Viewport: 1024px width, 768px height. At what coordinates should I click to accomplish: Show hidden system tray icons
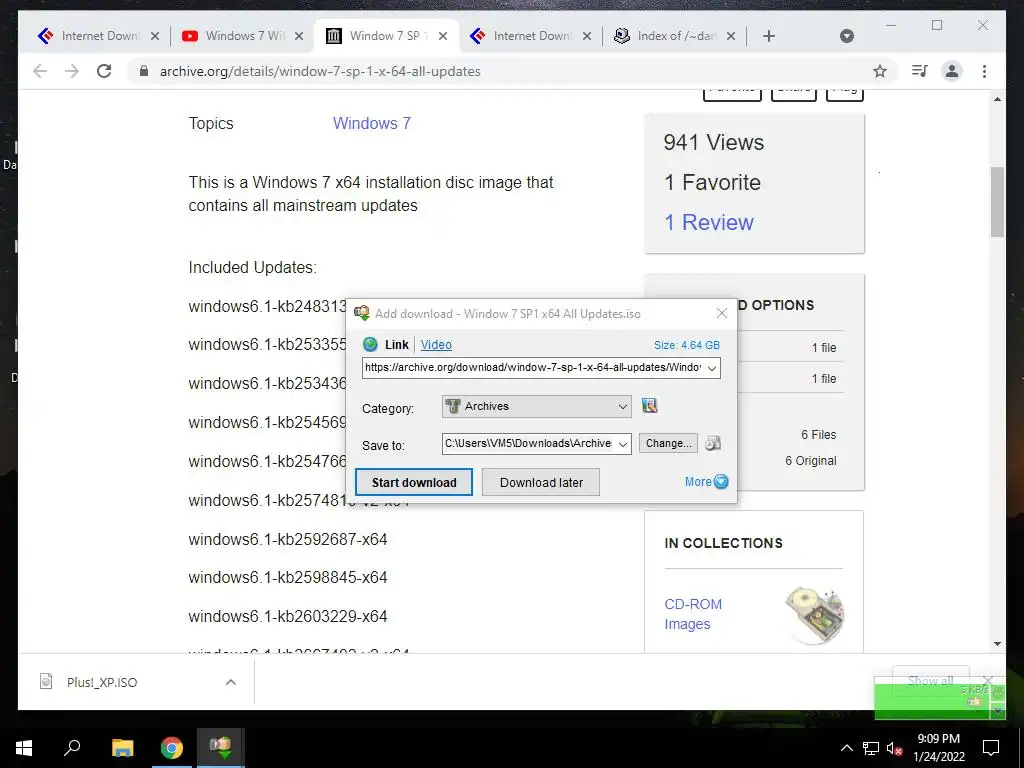(x=846, y=748)
